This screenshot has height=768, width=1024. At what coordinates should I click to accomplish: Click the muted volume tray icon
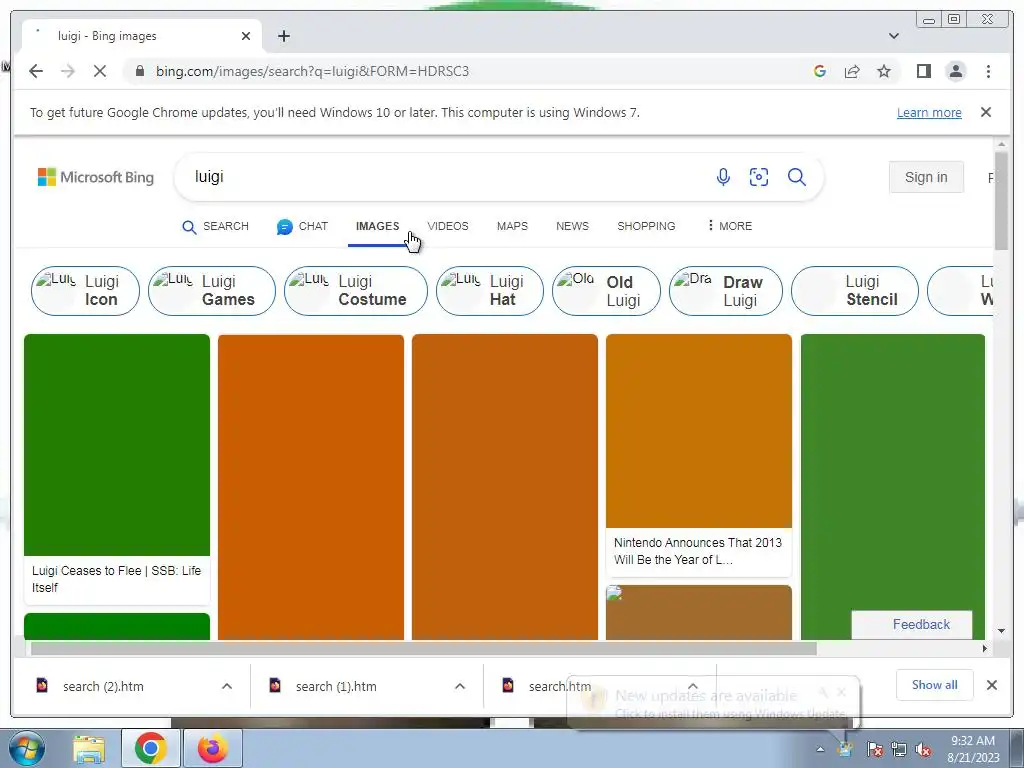point(923,749)
